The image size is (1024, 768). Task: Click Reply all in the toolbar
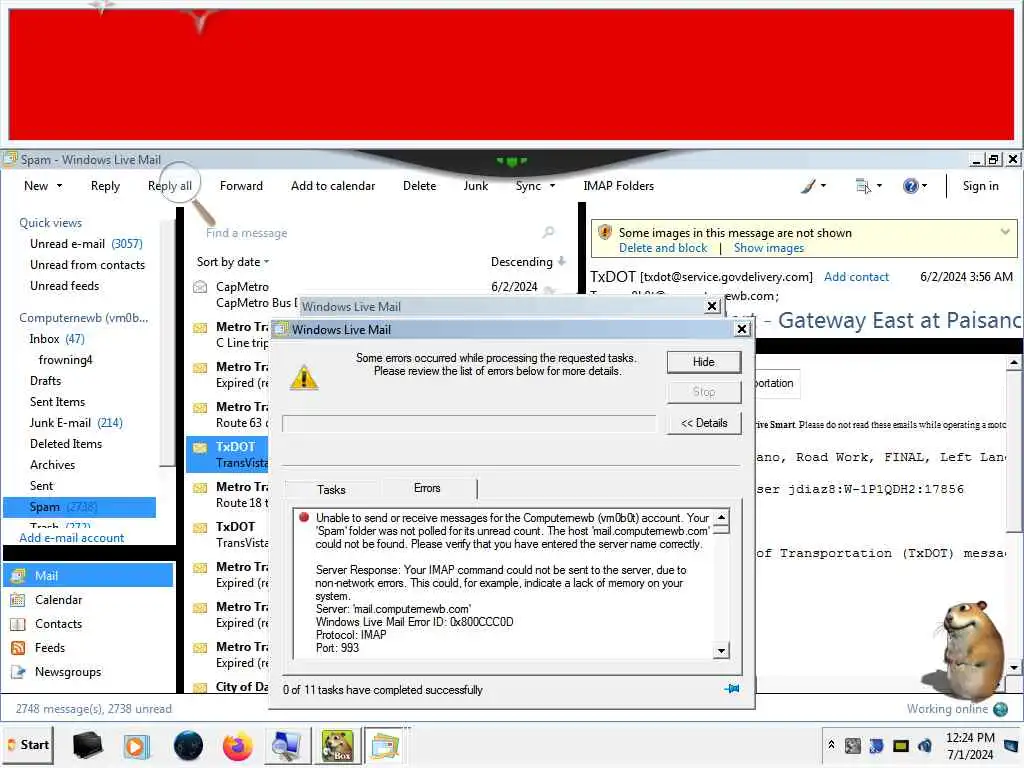pos(170,186)
